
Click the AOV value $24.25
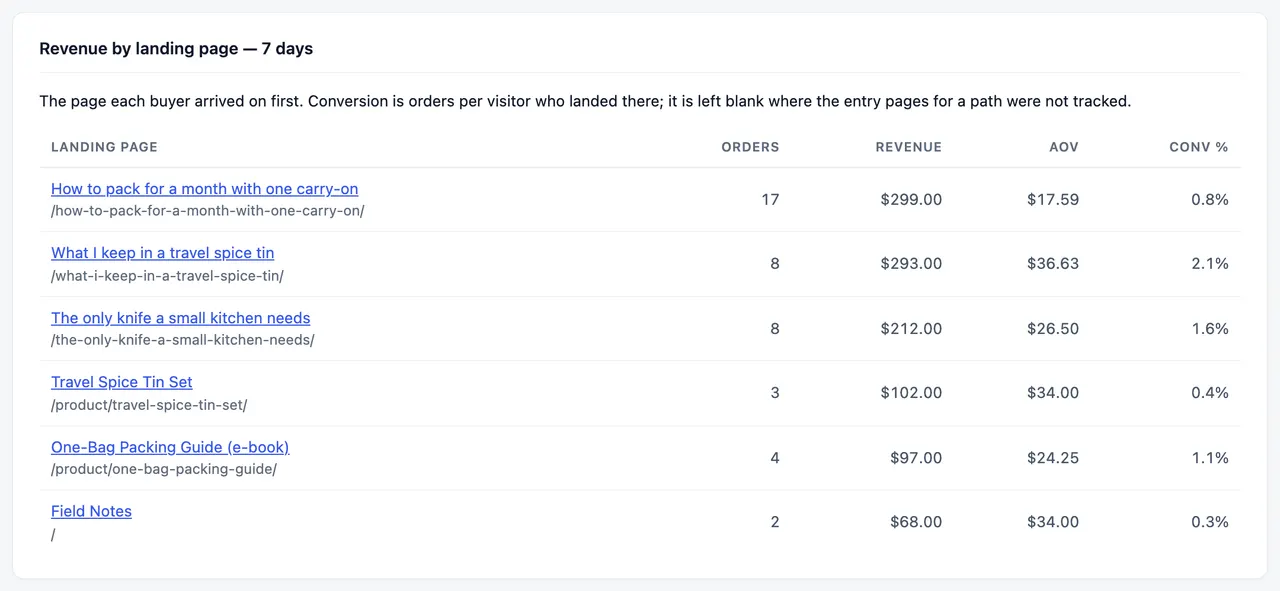pos(1053,458)
